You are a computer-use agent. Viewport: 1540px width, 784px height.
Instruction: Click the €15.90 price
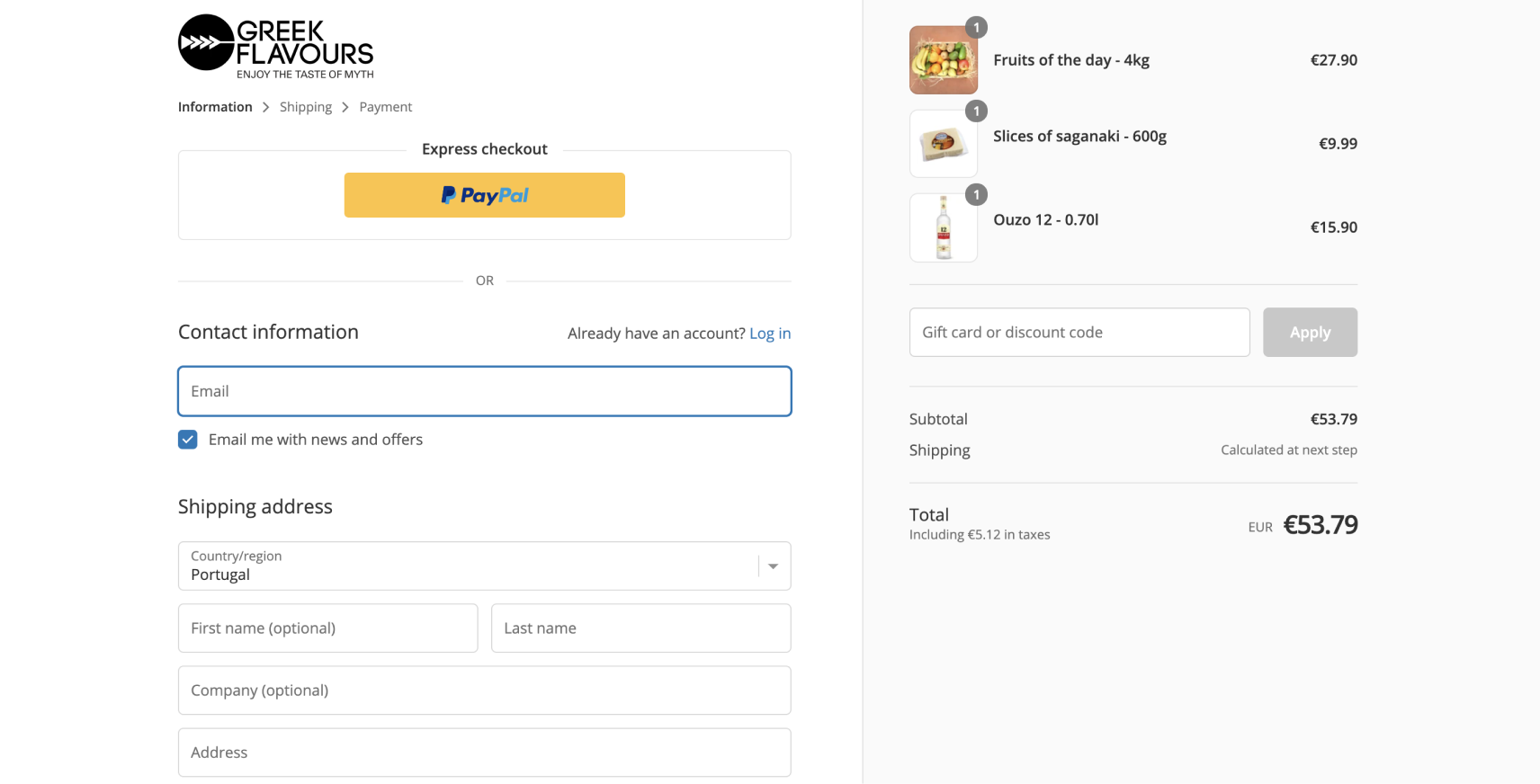click(x=1334, y=227)
